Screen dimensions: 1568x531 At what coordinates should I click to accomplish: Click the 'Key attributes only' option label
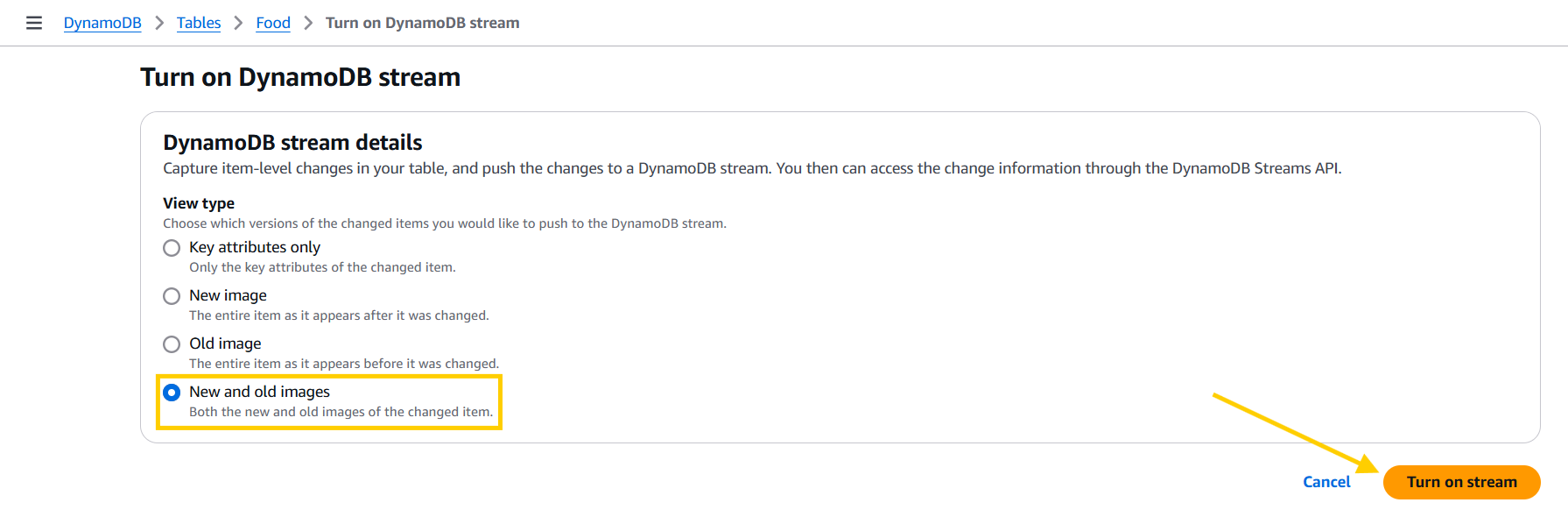[x=255, y=247]
